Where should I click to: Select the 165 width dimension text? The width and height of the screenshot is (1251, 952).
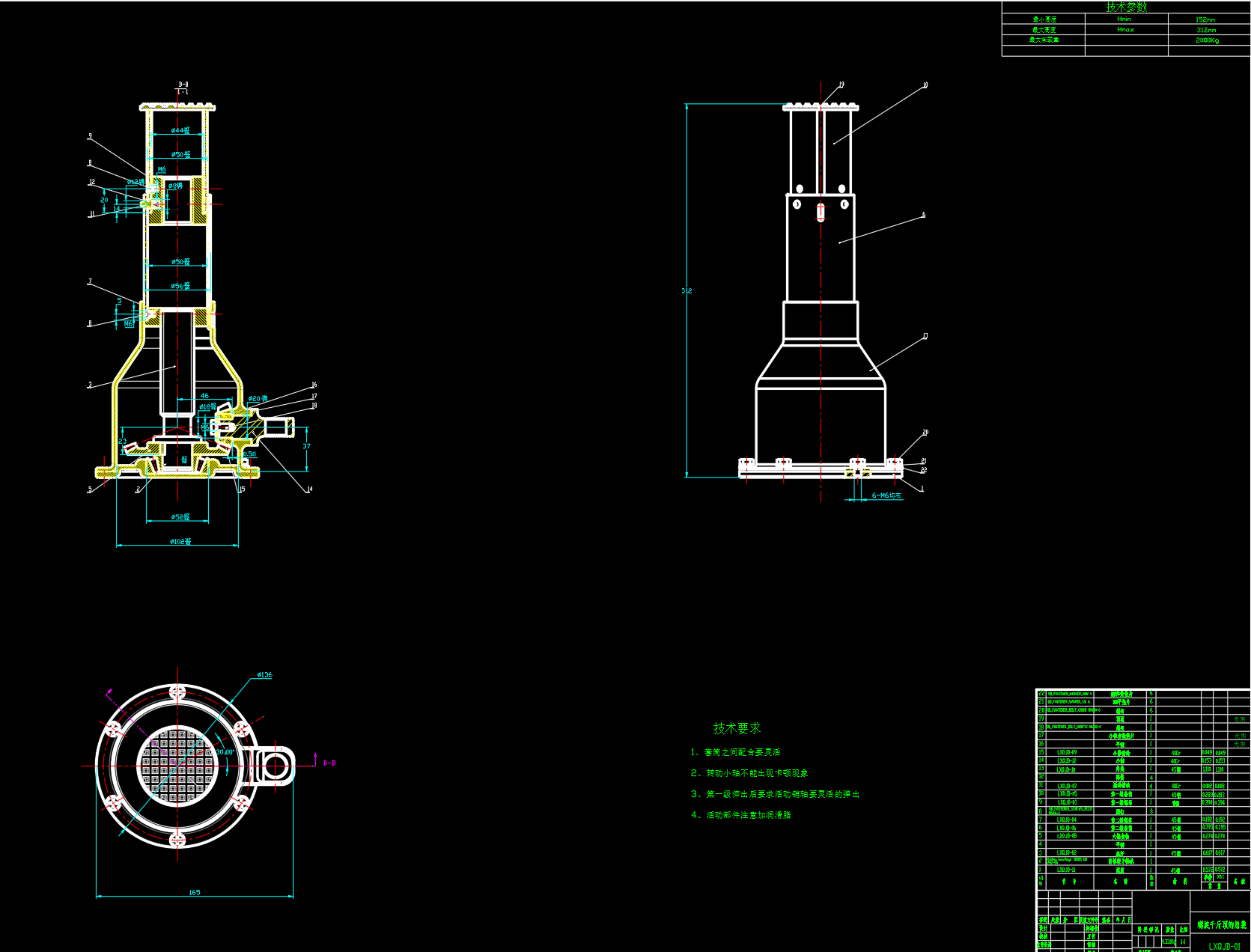(x=195, y=892)
